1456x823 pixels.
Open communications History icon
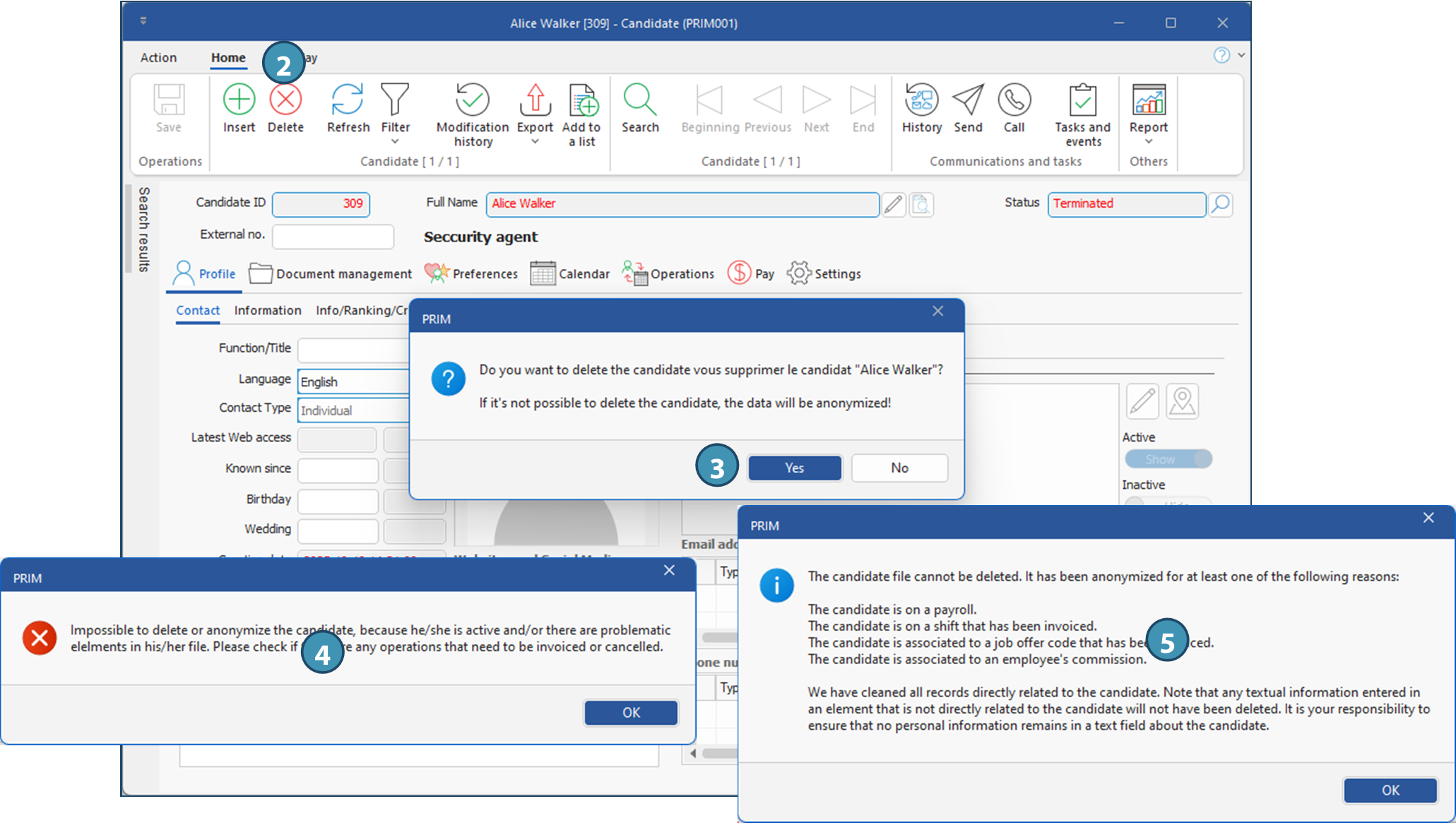[921, 100]
